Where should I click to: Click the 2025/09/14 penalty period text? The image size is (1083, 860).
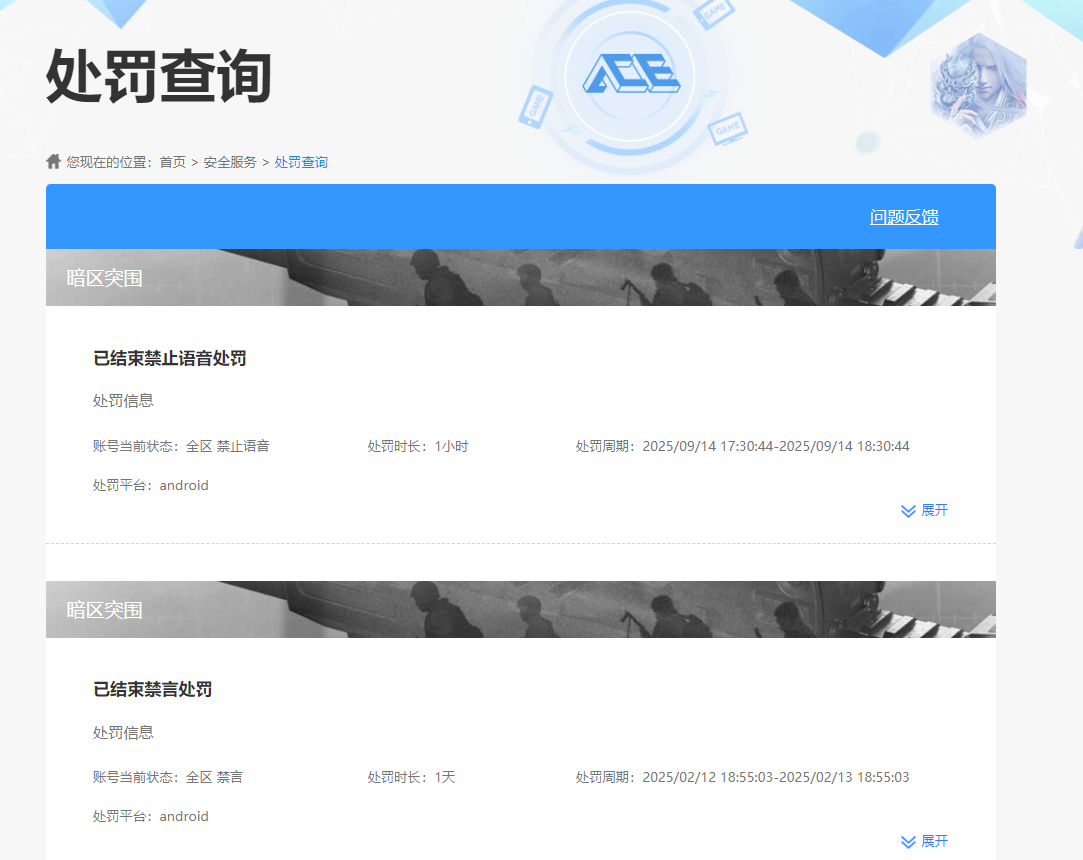[x=742, y=446]
